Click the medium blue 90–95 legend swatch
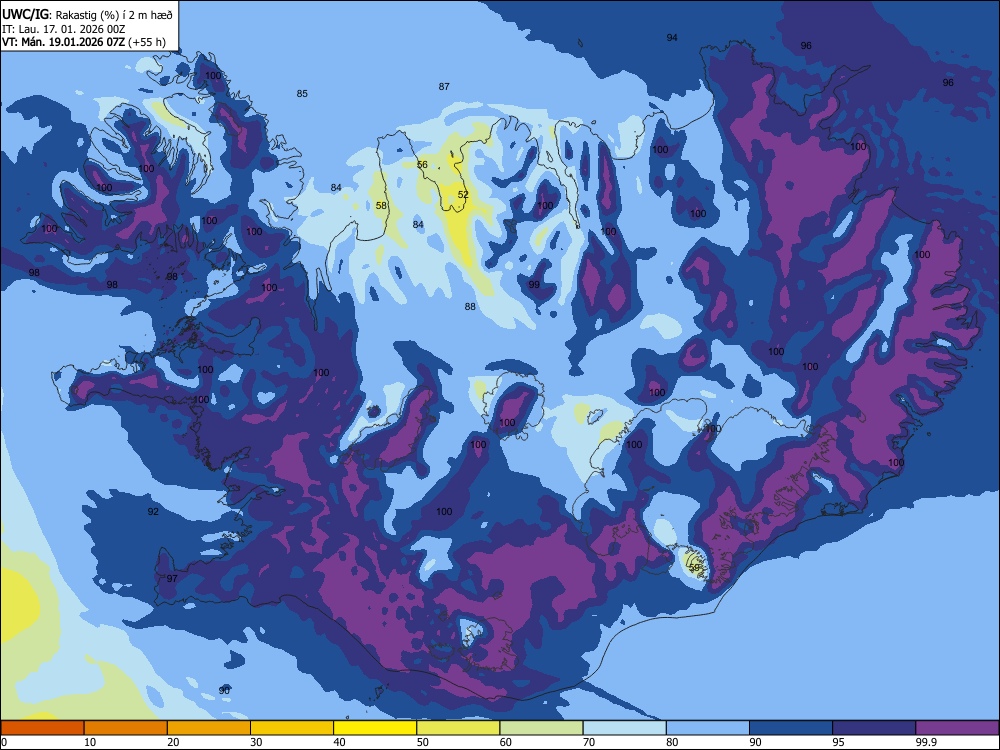The width and height of the screenshot is (1000, 750). pos(791,728)
